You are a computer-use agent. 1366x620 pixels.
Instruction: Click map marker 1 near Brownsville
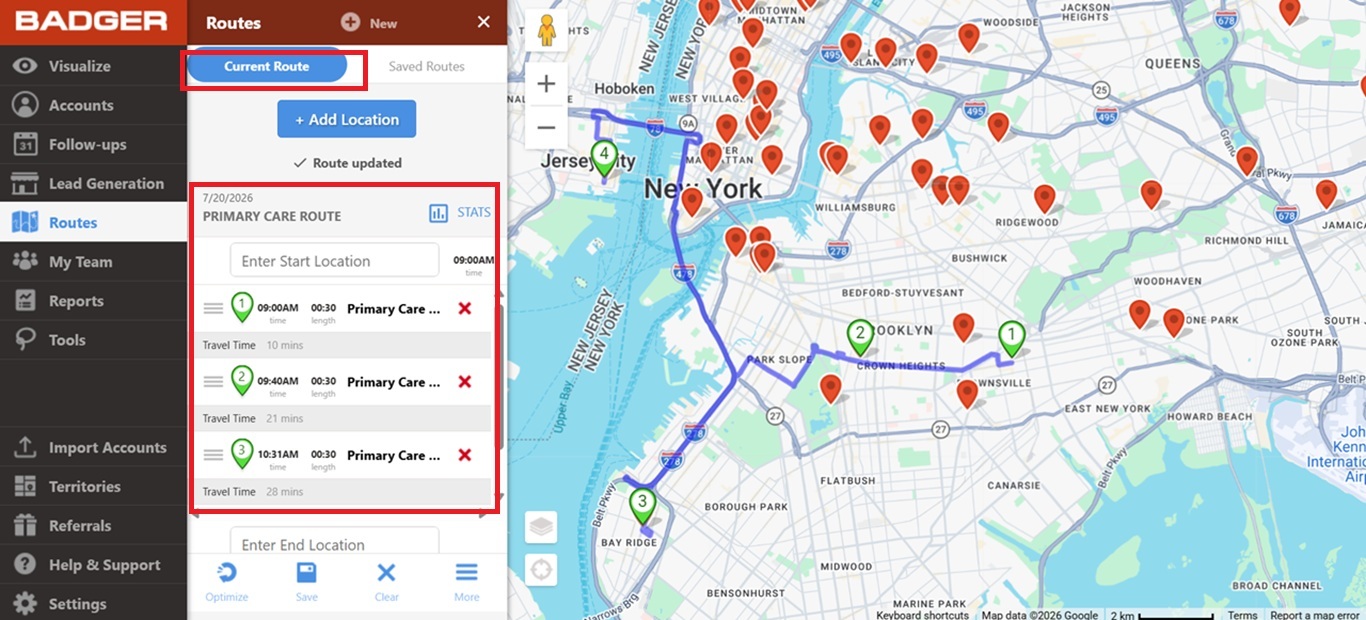pyautogui.click(x=1012, y=340)
